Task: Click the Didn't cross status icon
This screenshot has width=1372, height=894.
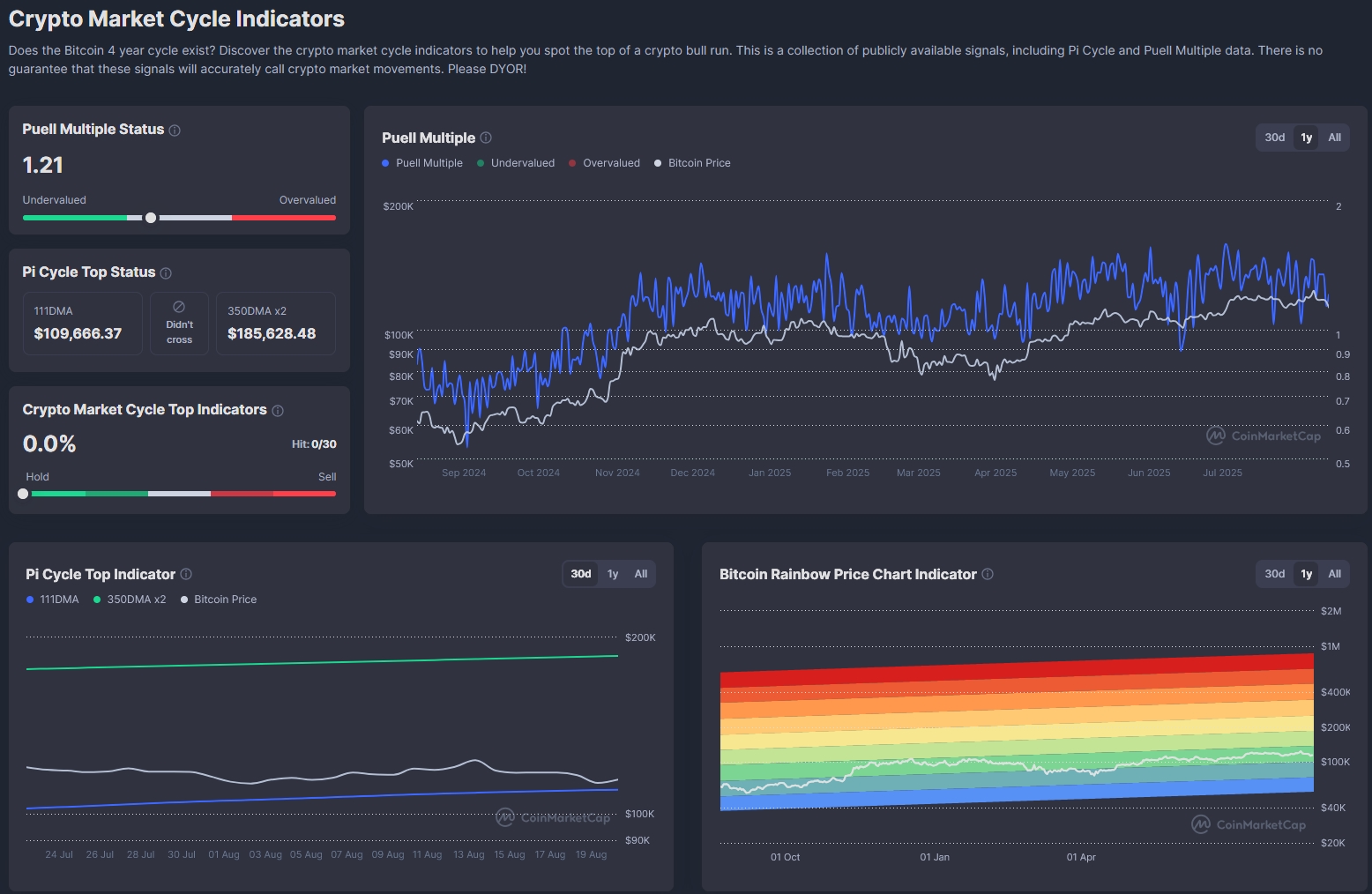Action: tap(179, 307)
